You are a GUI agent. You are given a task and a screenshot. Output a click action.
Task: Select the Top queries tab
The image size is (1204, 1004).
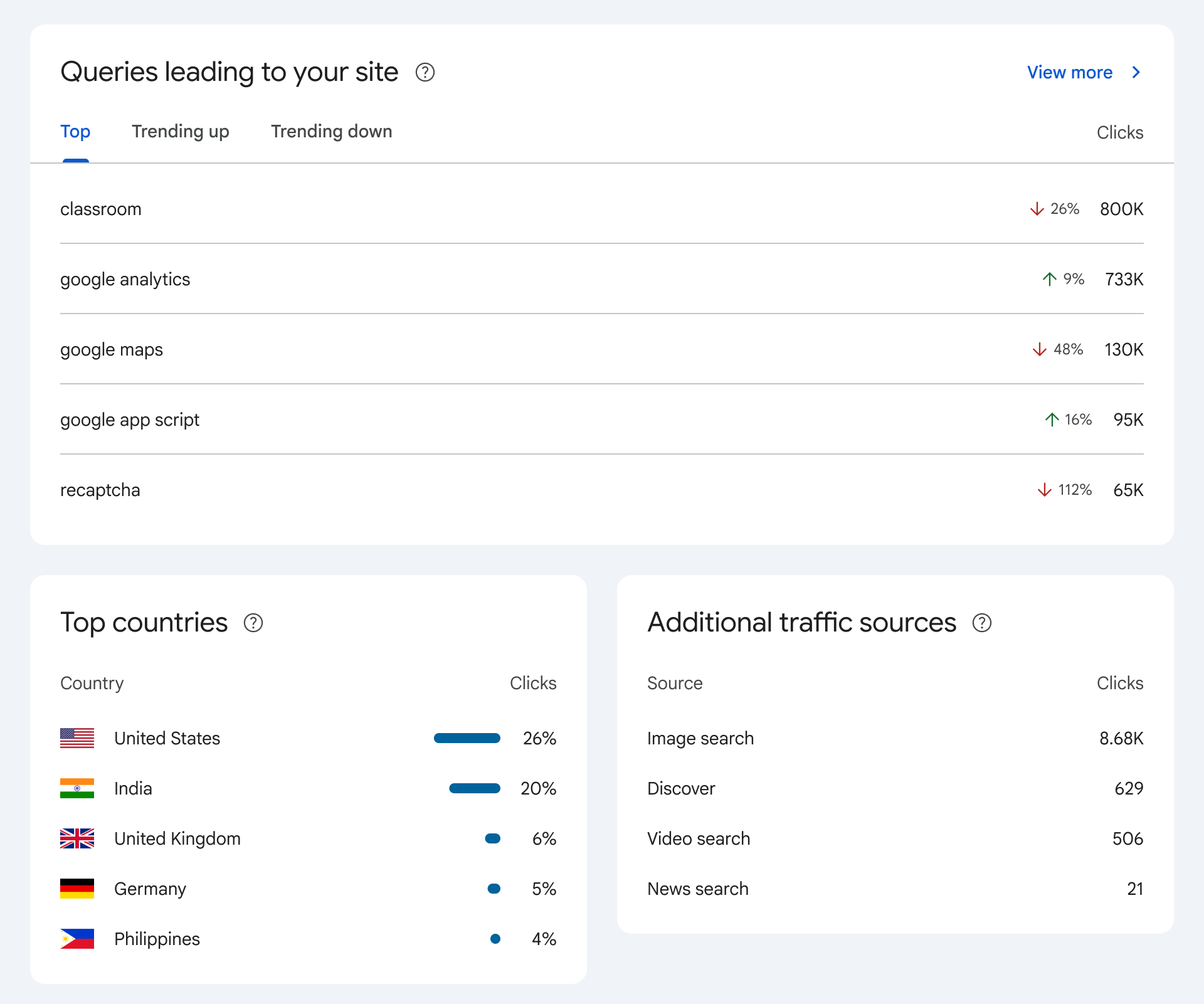(x=75, y=132)
